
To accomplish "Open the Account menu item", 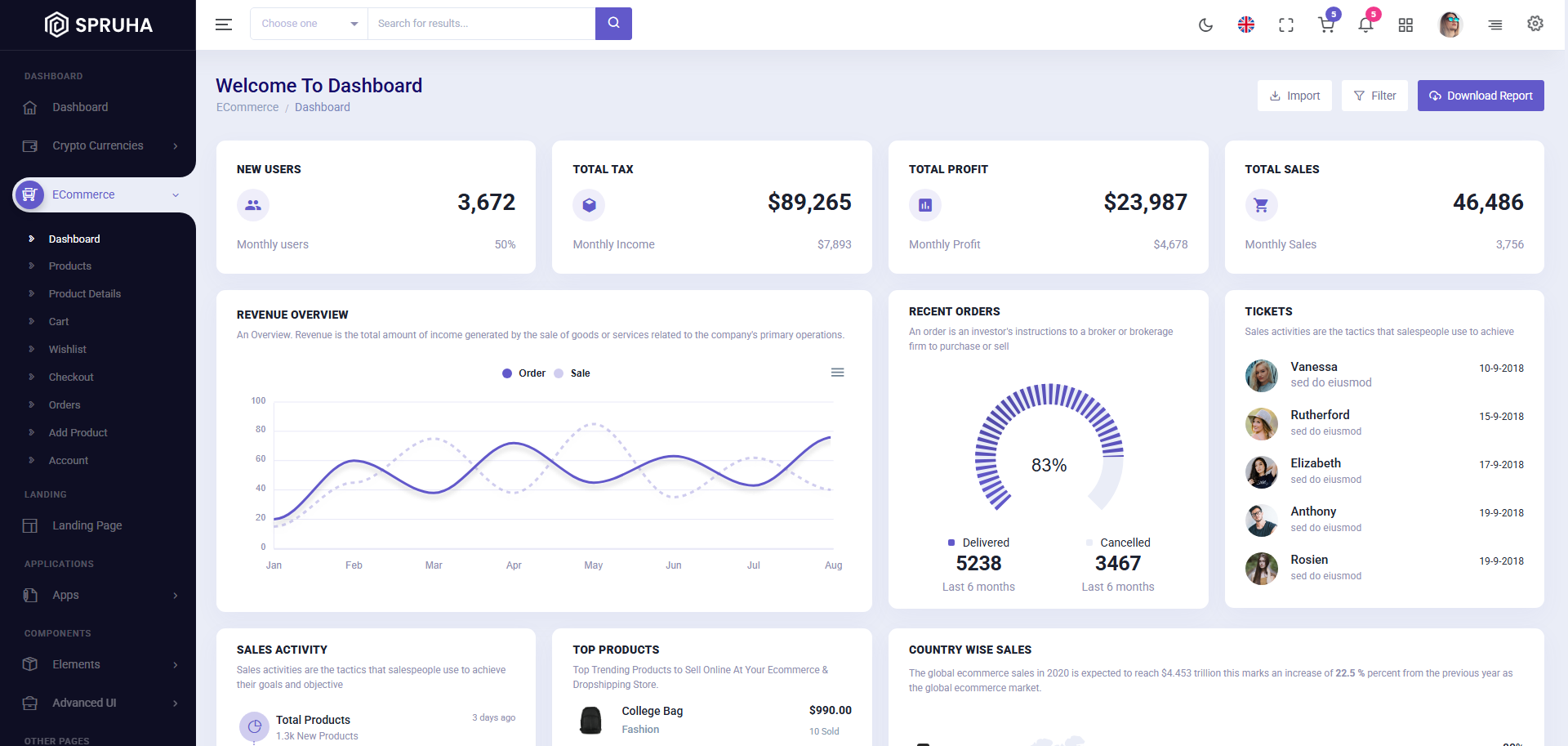I will [x=69, y=461].
